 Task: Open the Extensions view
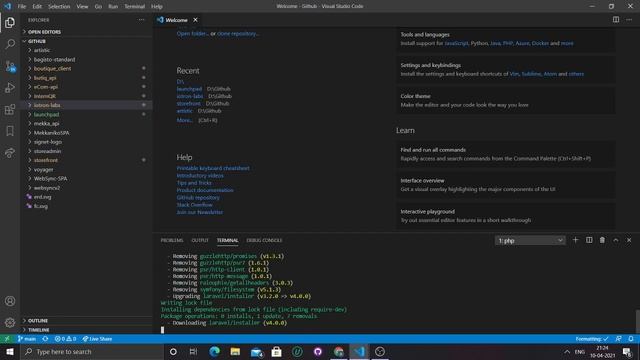coord(10,109)
